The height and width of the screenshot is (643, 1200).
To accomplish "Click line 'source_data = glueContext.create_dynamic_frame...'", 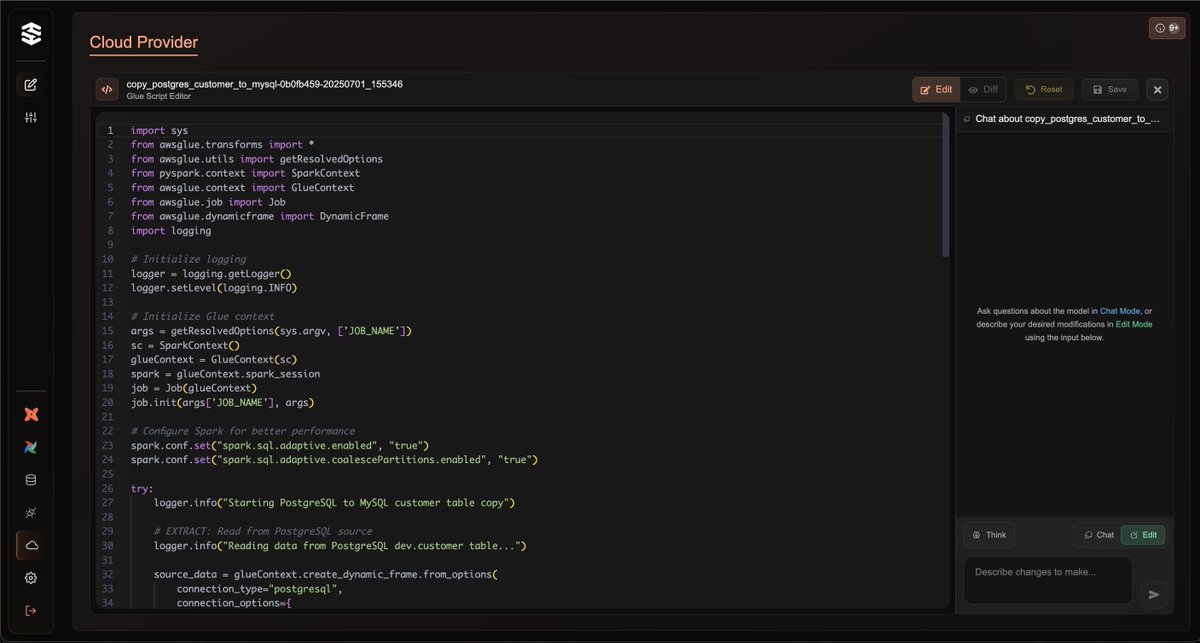I will (326, 574).
